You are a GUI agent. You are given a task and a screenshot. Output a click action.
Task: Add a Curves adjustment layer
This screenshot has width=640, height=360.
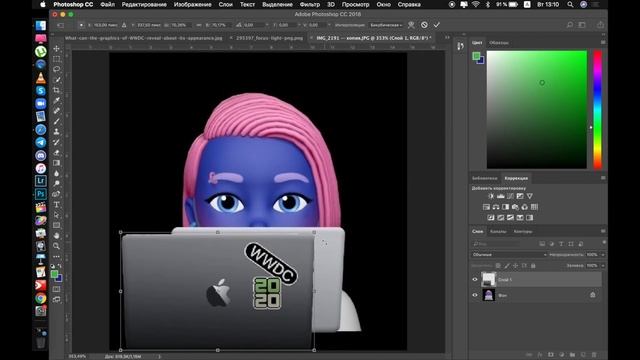click(510, 196)
